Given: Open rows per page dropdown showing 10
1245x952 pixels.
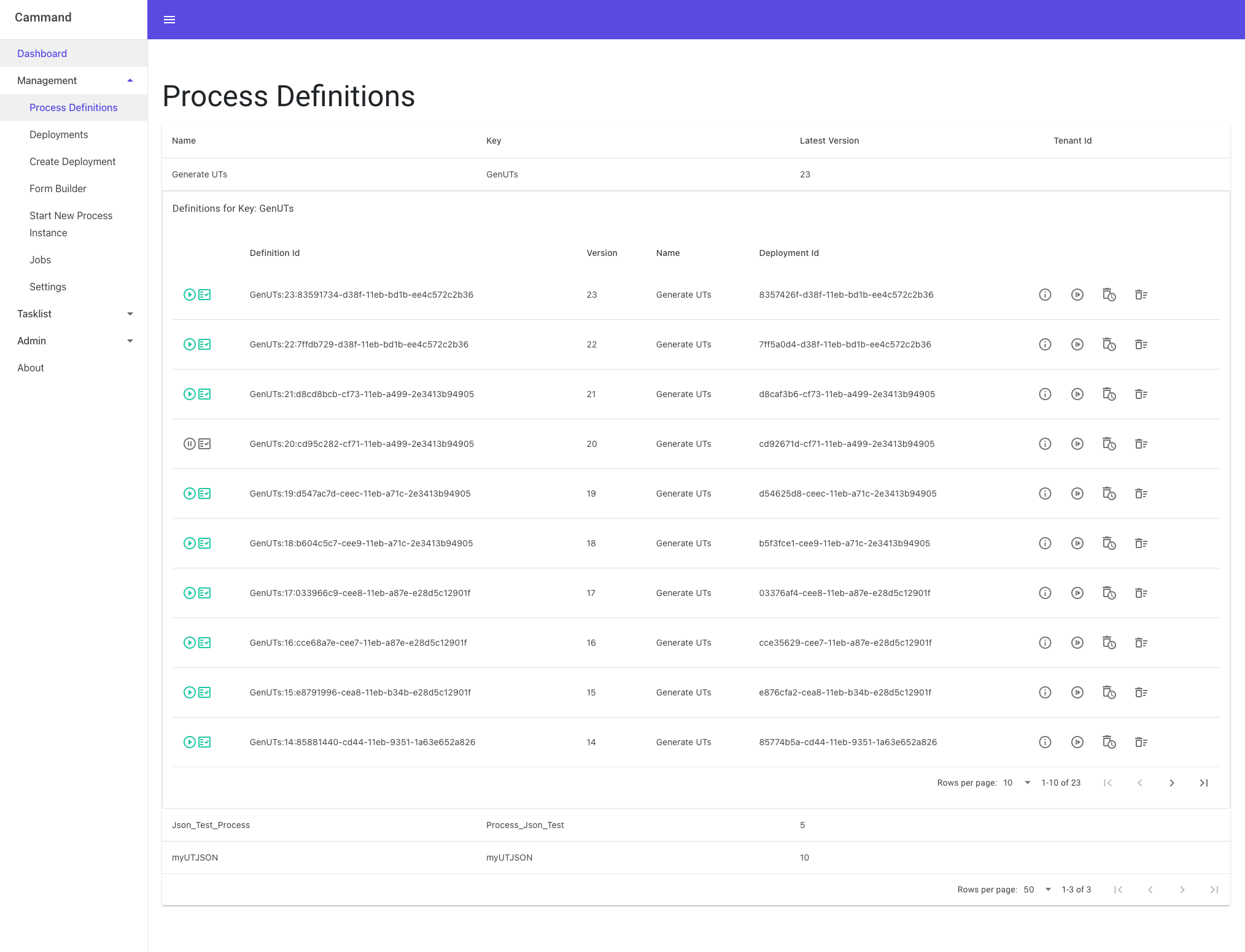Looking at the screenshot, I should coord(1017,783).
